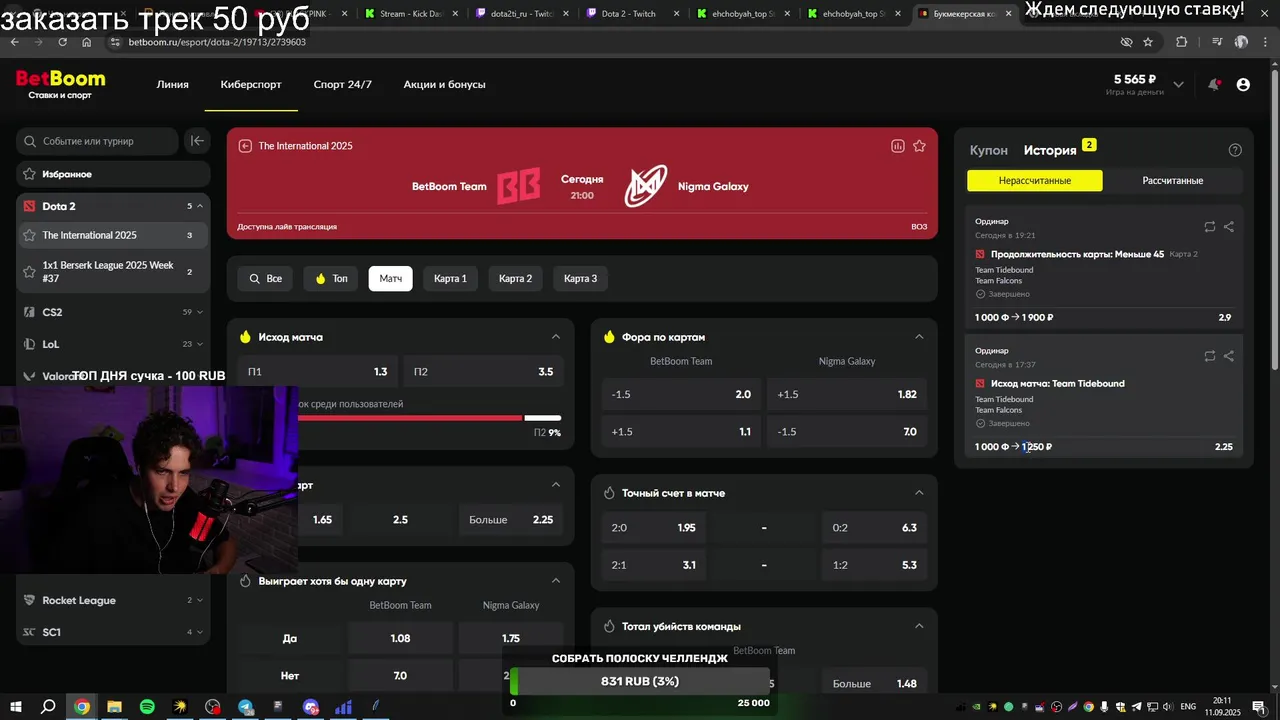This screenshot has width=1280, height=720.
Task: Open the coupon help question mark icon
Action: (1235, 150)
